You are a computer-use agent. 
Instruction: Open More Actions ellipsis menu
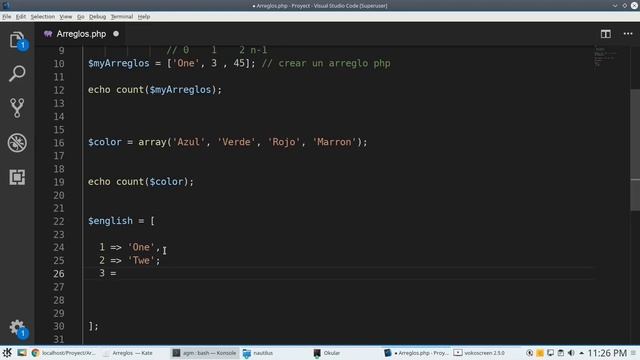click(x=628, y=34)
